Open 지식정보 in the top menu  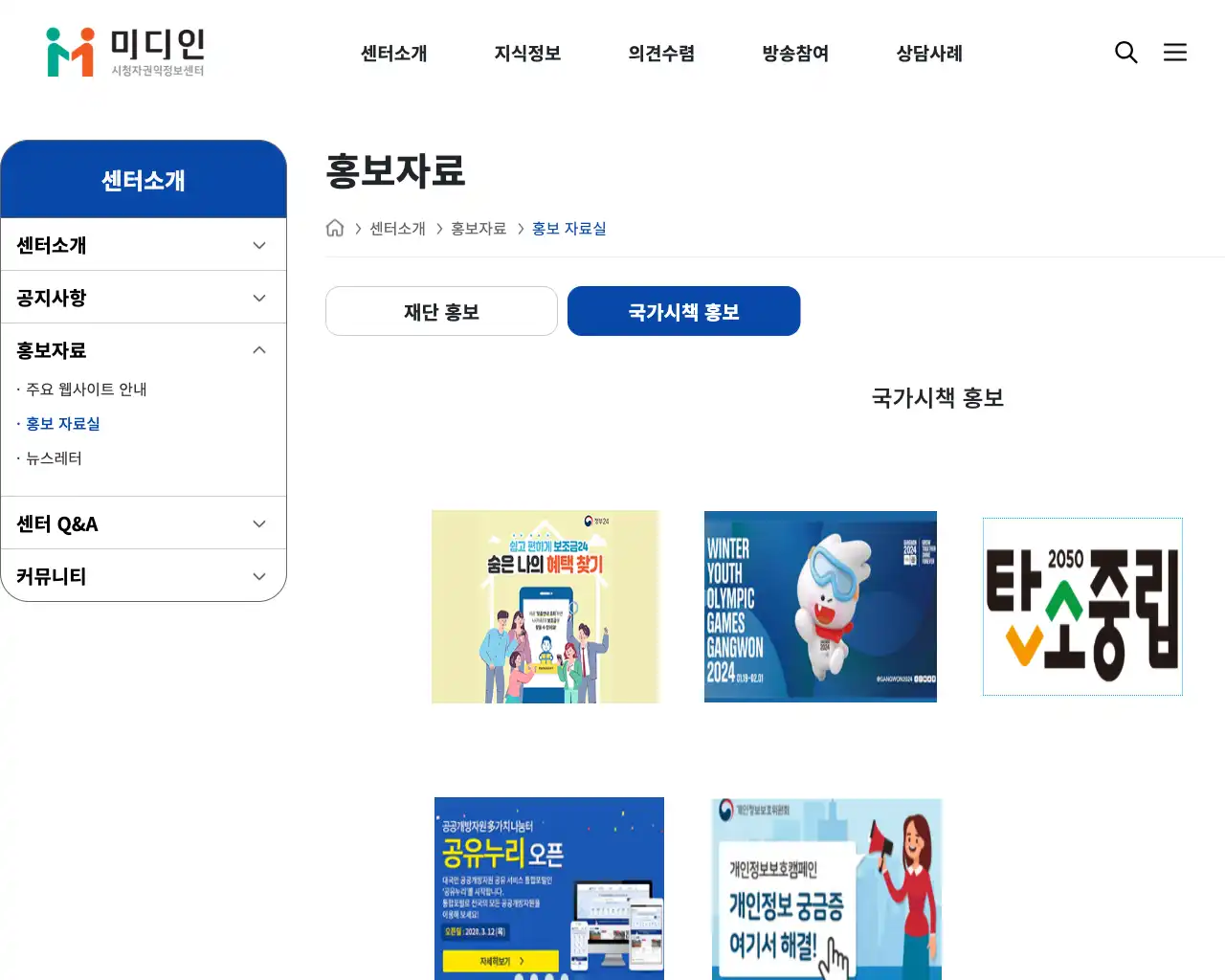click(x=527, y=54)
